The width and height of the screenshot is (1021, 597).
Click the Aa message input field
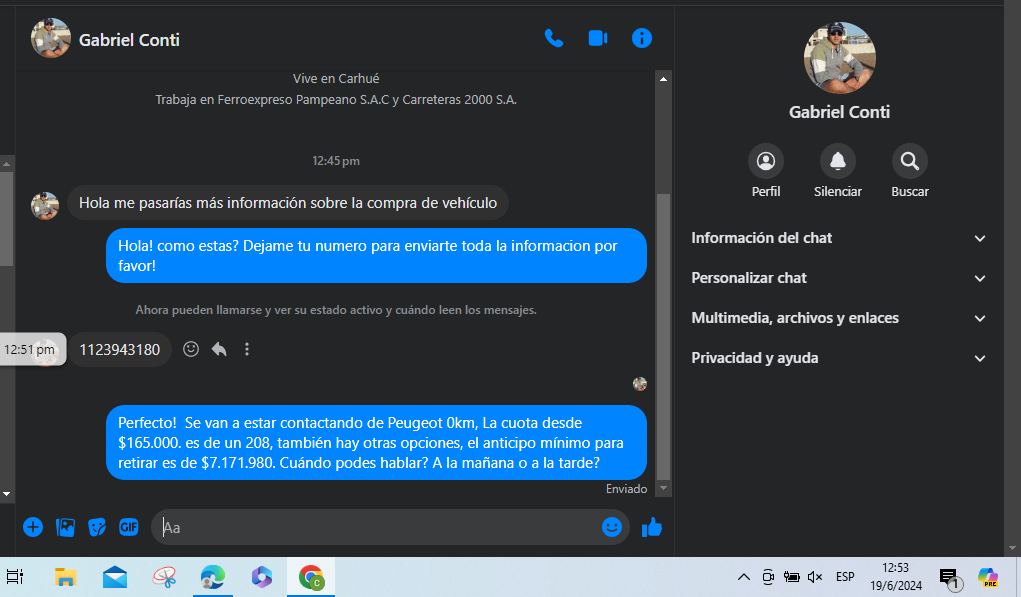click(380, 527)
